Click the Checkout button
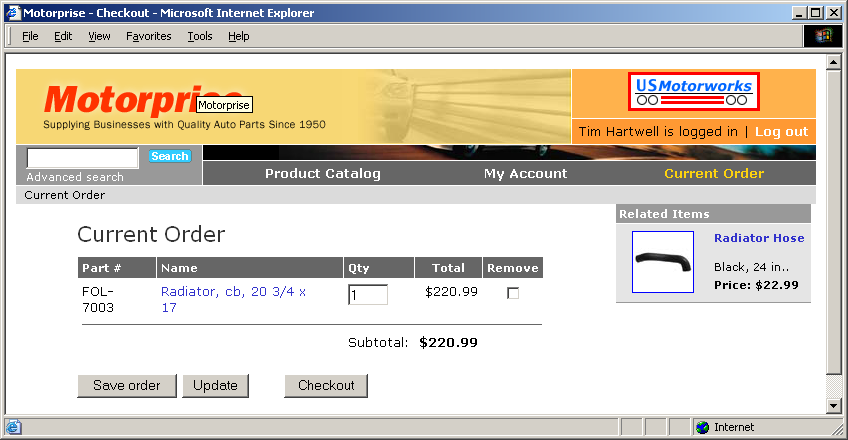Viewport: 848px width, 440px height. 326,385
